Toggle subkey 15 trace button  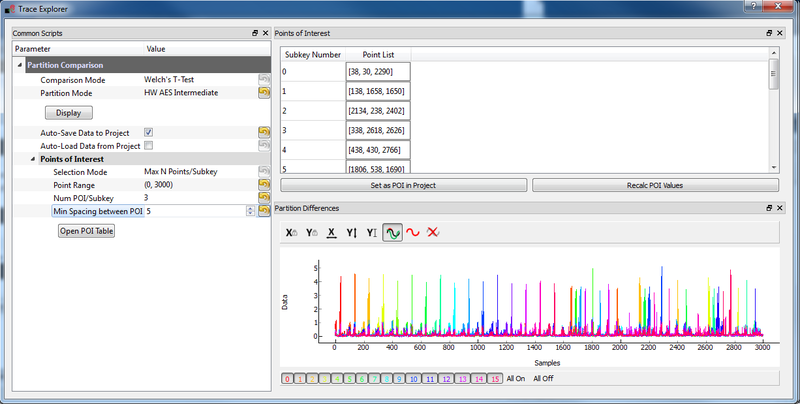pyautogui.click(x=495, y=379)
